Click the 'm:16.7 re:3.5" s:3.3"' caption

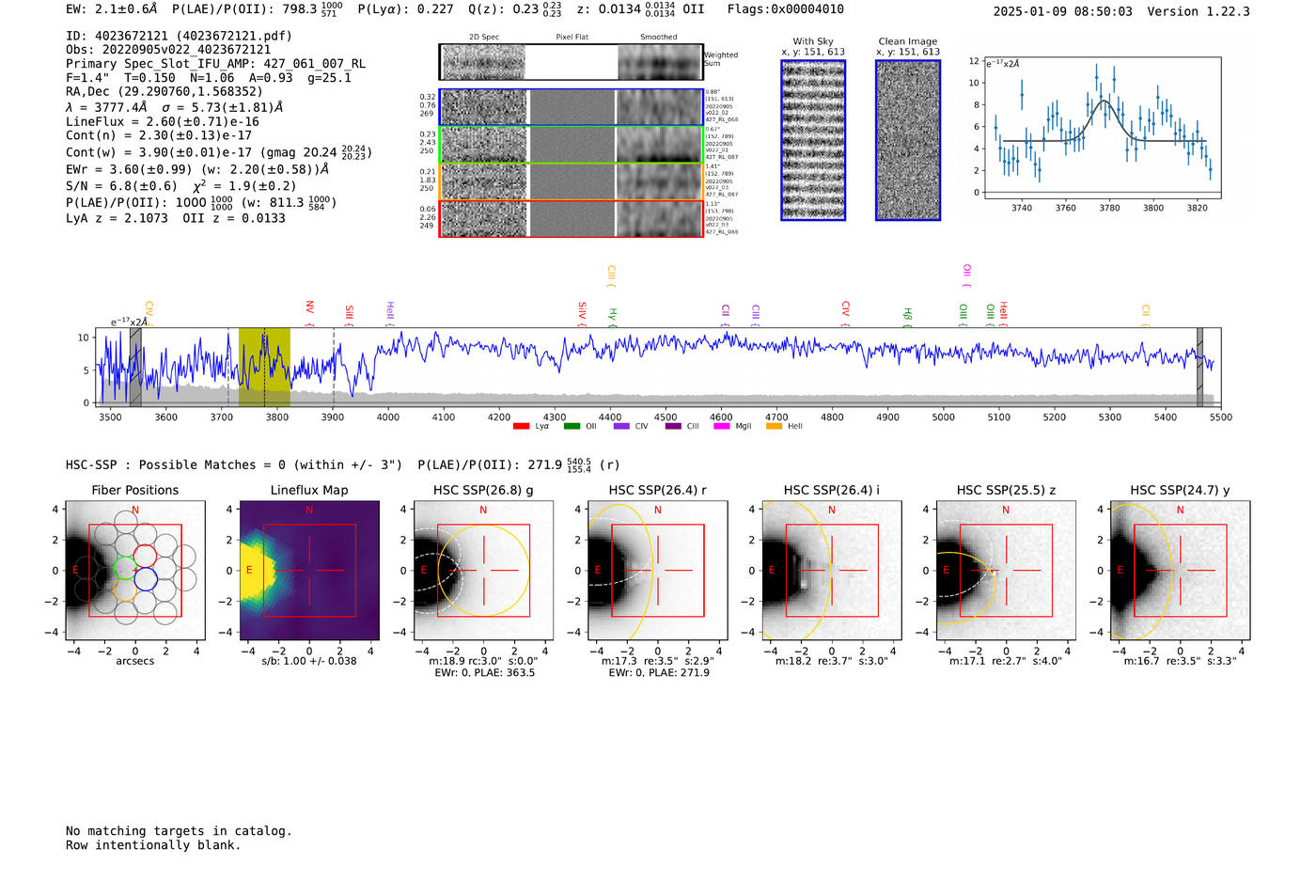click(1181, 661)
